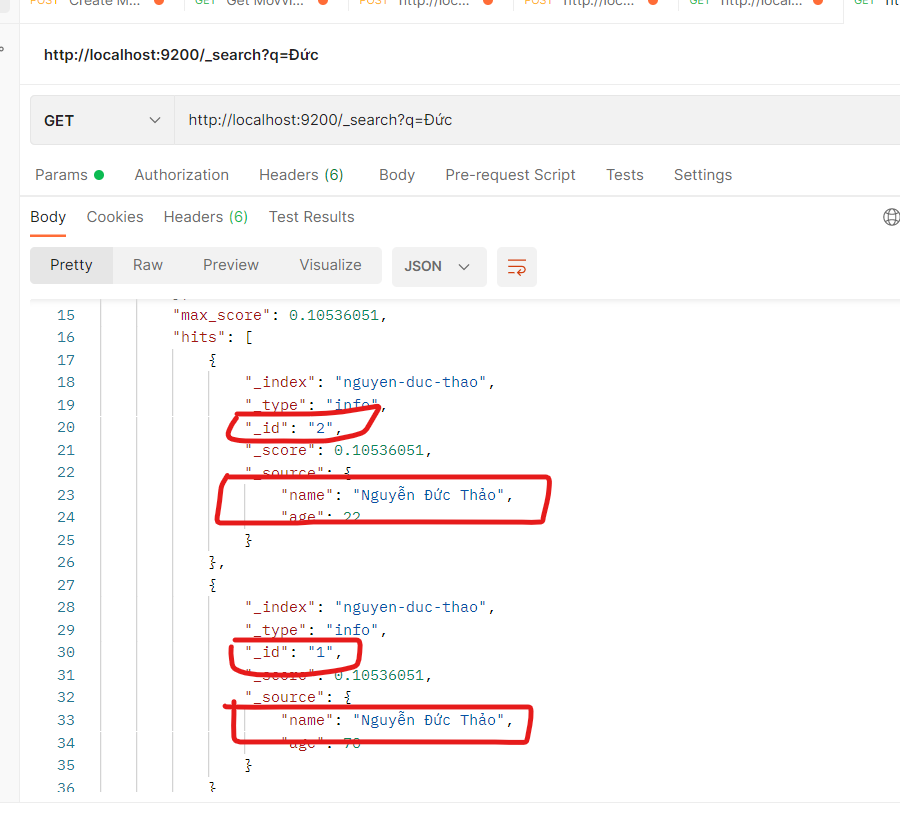900x823 pixels.
Task: Switch to the Pre-request Script tab
Action: pyautogui.click(x=510, y=175)
